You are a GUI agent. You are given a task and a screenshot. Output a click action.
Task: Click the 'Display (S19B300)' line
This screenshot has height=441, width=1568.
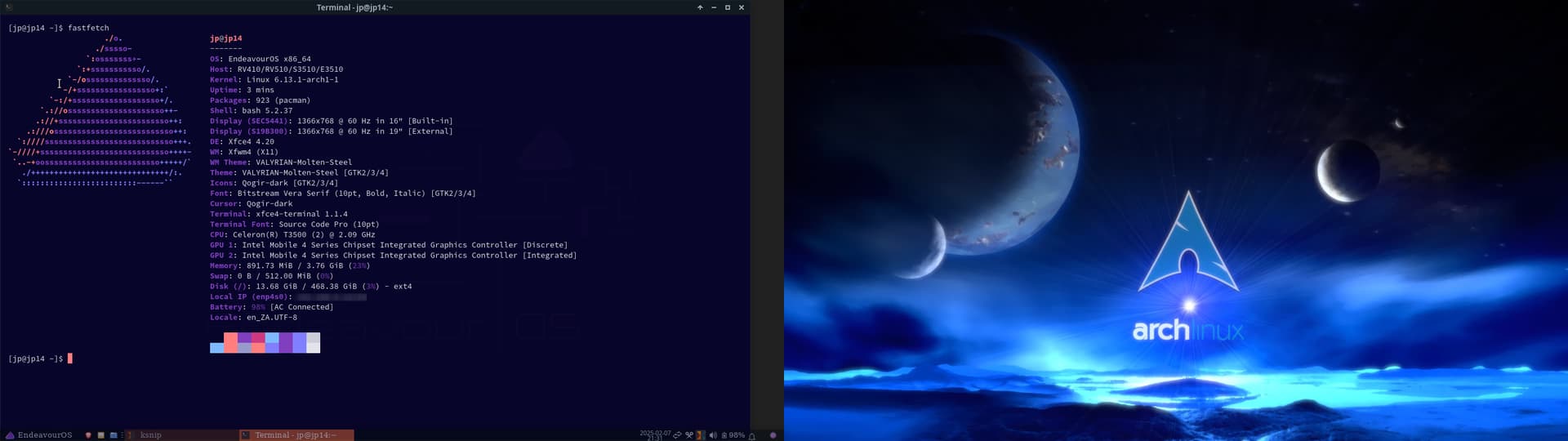(x=332, y=131)
